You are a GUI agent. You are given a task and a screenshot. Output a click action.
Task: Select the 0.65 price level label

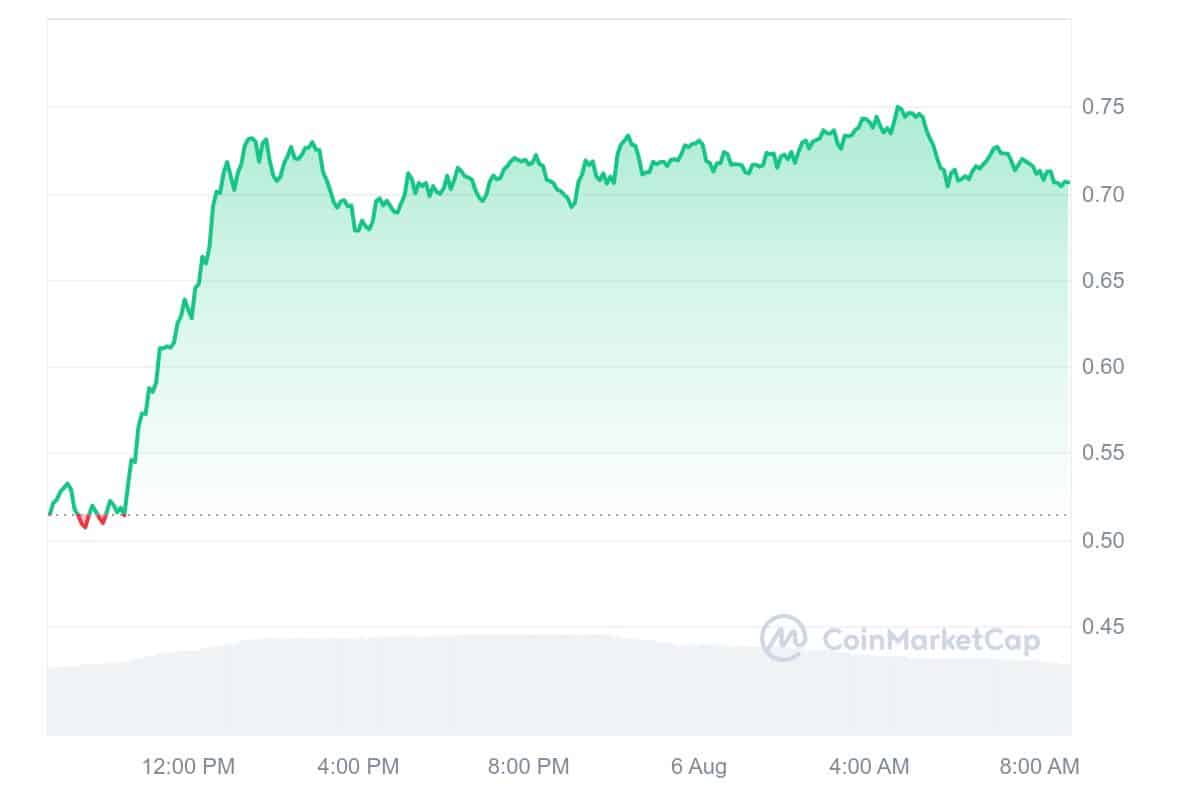(x=1102, y=280)
